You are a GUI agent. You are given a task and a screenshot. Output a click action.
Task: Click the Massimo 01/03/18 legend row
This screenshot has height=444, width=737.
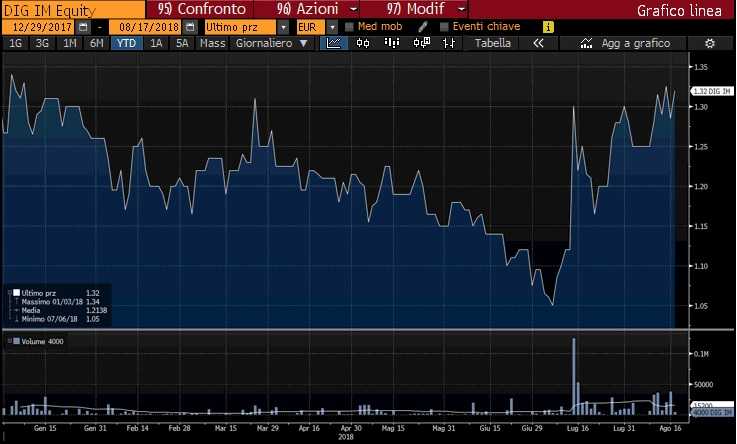[x=60, y=302]
